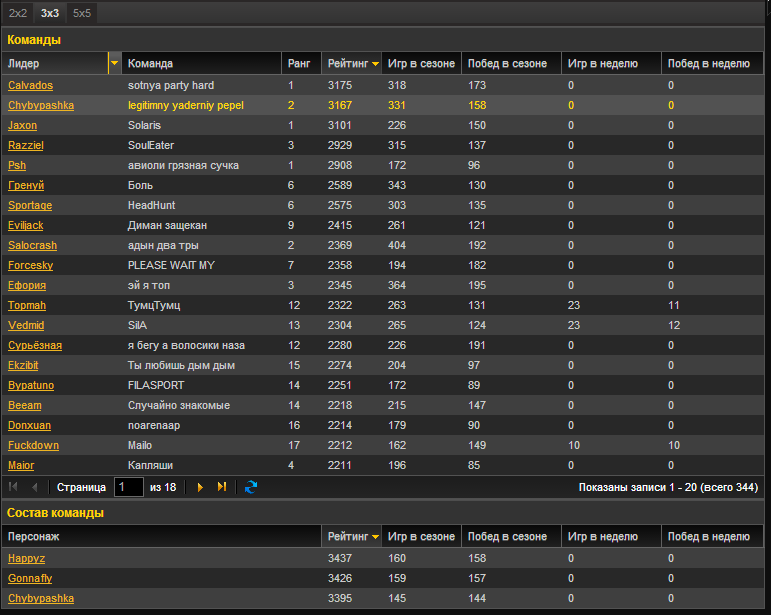The height and width of the screenshot is (615, 771).
Task: Sort by Рейтинг in Состав команды table
Action: (351, 536)
